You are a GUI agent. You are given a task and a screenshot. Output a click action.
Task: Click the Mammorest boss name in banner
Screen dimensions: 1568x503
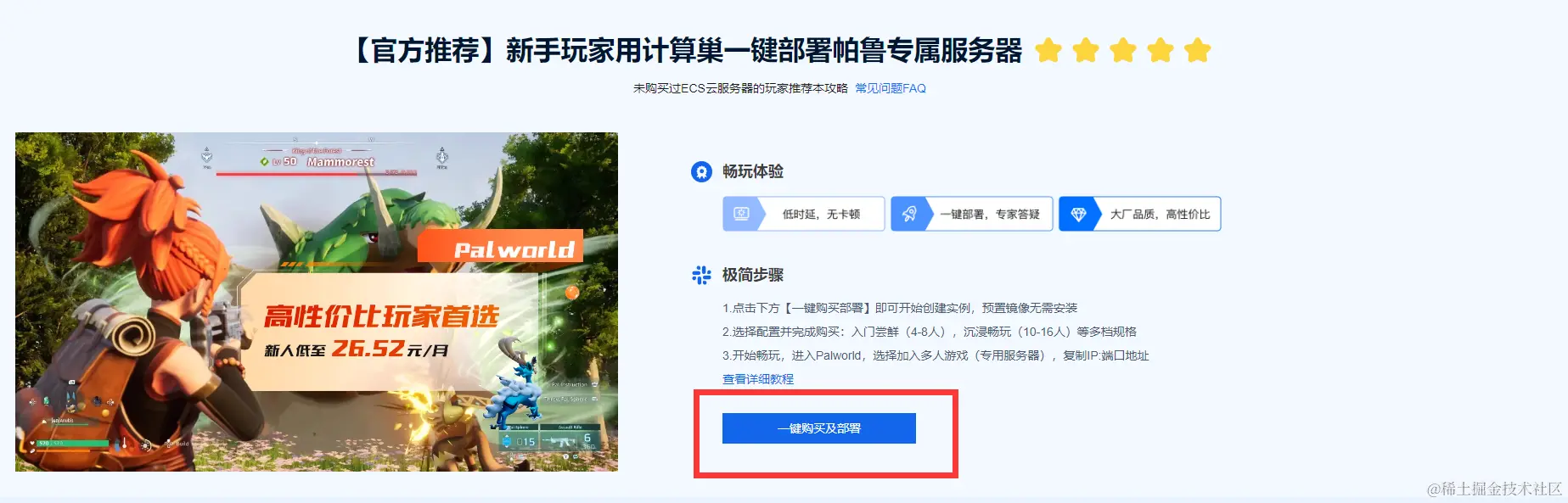[x=340, y=161]
